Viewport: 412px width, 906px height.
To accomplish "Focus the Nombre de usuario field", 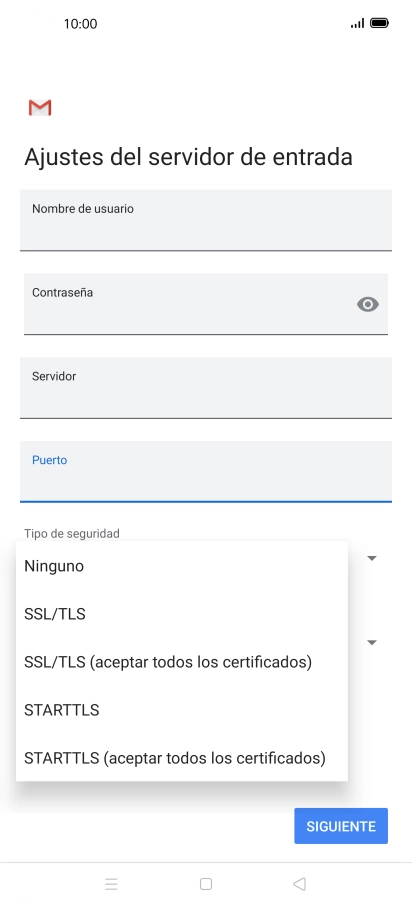I will pos(206,220).
